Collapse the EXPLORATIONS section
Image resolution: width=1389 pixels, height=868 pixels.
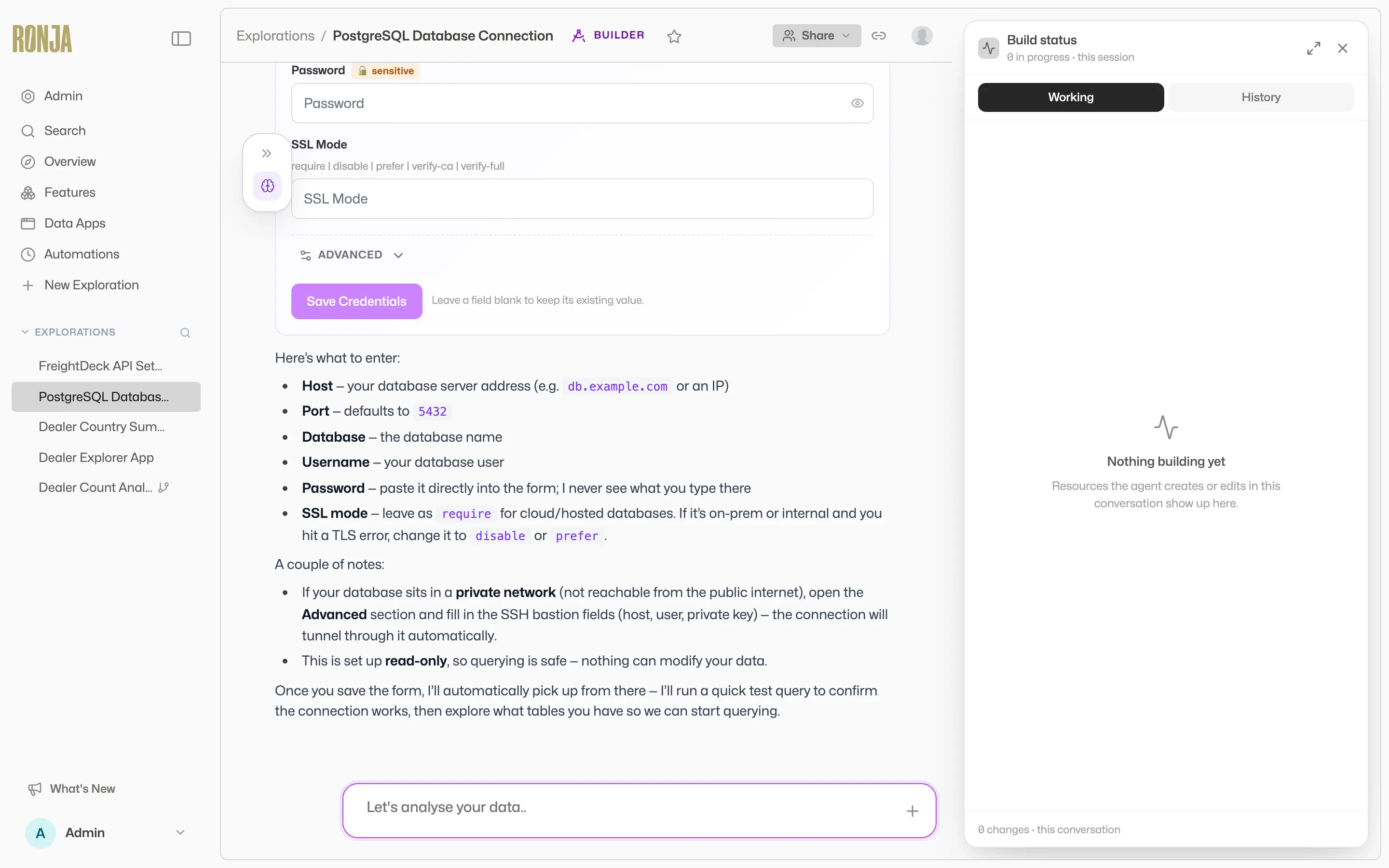[x=25, y=332]
